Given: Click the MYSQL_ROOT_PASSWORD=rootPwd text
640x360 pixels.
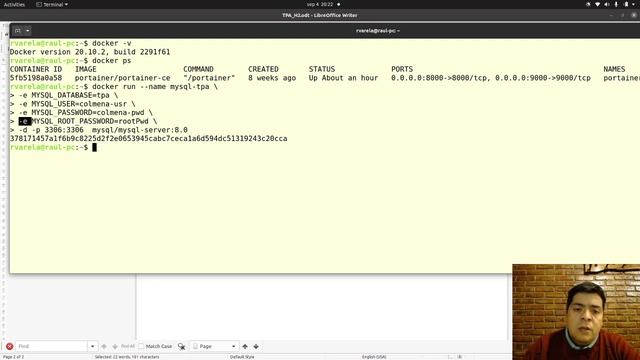Looking at the screenshot, I should click(x=90, y=121).
